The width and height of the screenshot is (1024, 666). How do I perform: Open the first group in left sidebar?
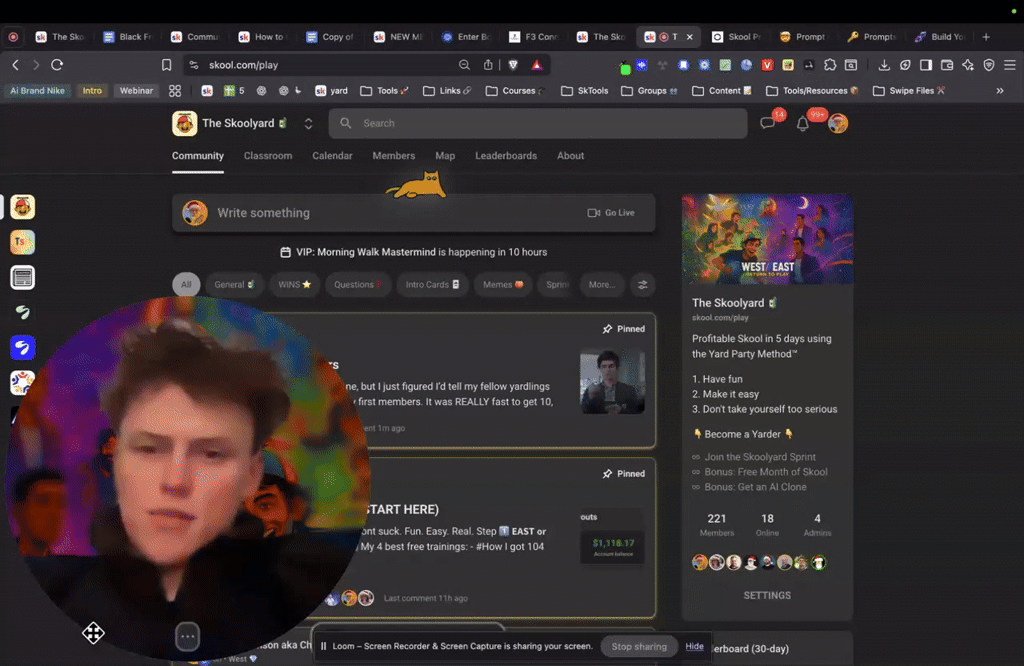click(x=22, y=207)
